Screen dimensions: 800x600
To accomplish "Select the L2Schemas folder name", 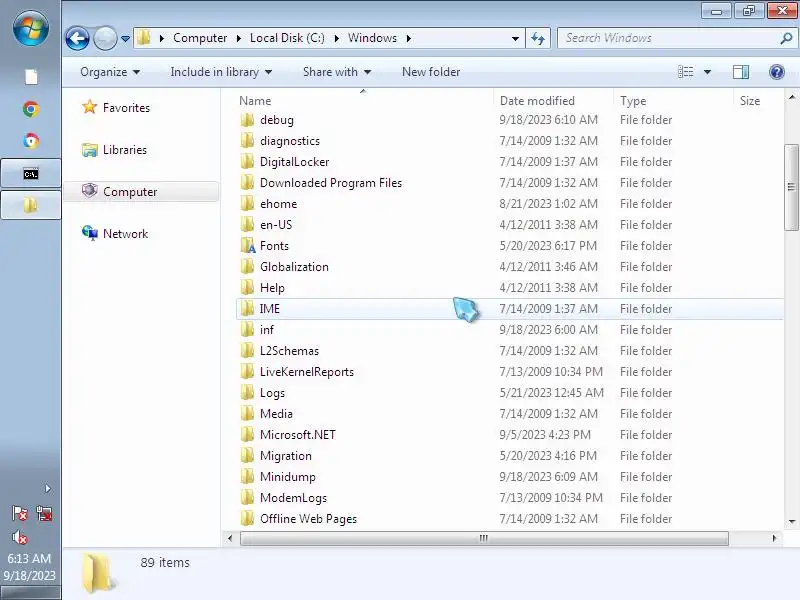I will (x=289, y=351).
